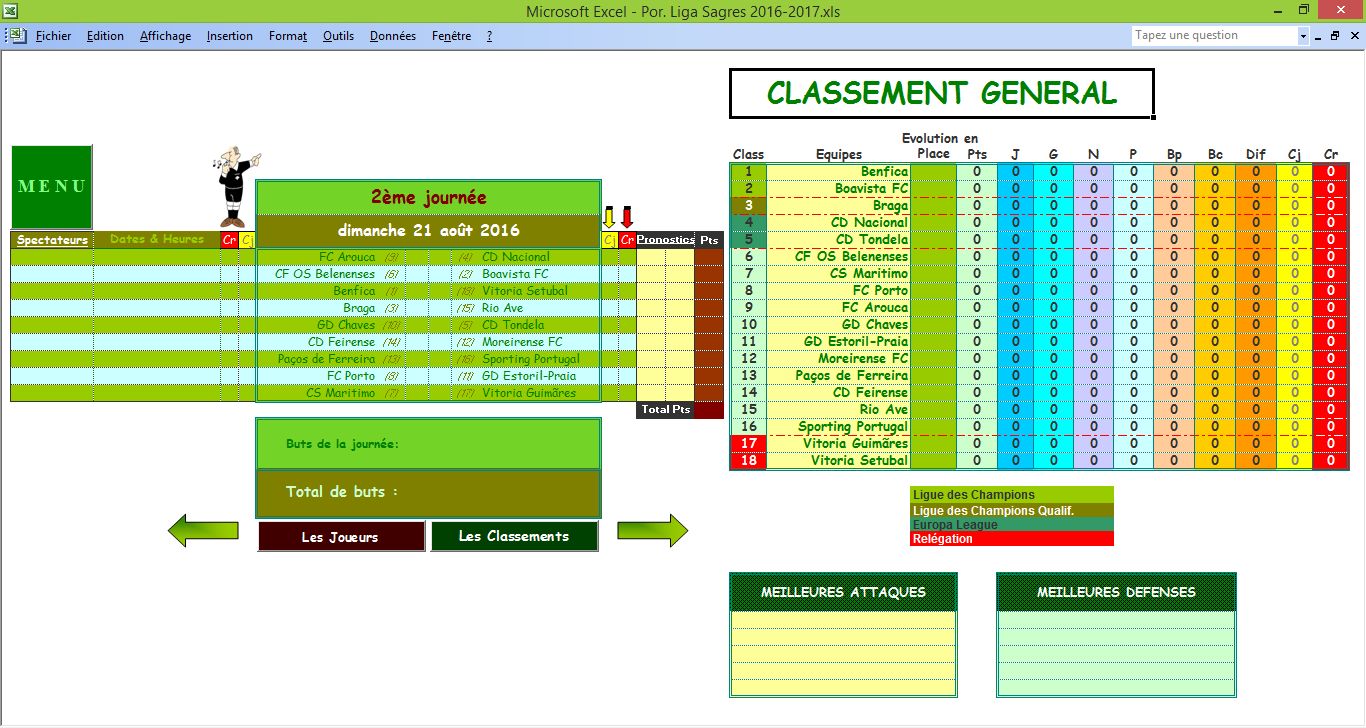
Task: Open the Les Joueurs page
Action: click(340, 537)
